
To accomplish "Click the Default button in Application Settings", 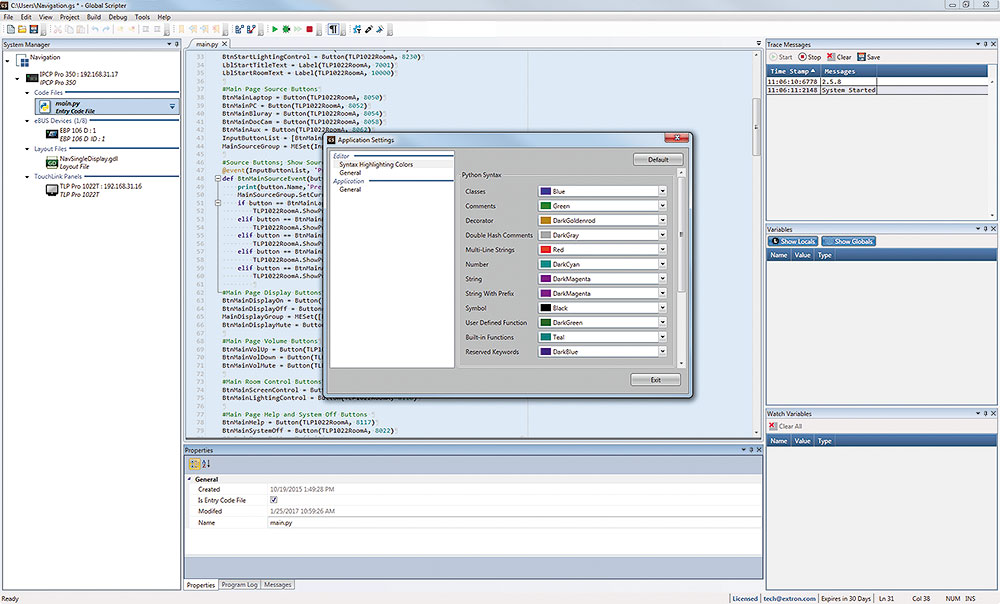I will pyautogui.click(x=657, y=159).
